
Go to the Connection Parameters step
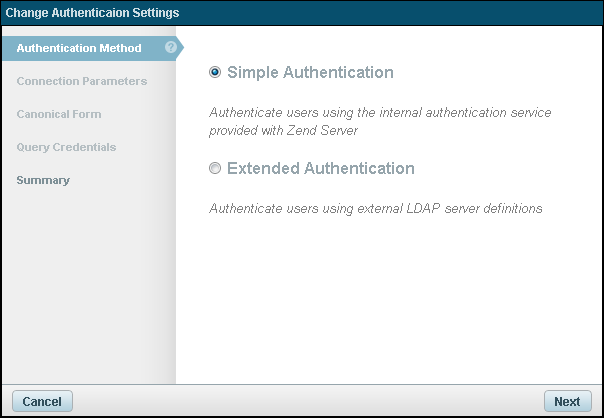click(82, 81)
